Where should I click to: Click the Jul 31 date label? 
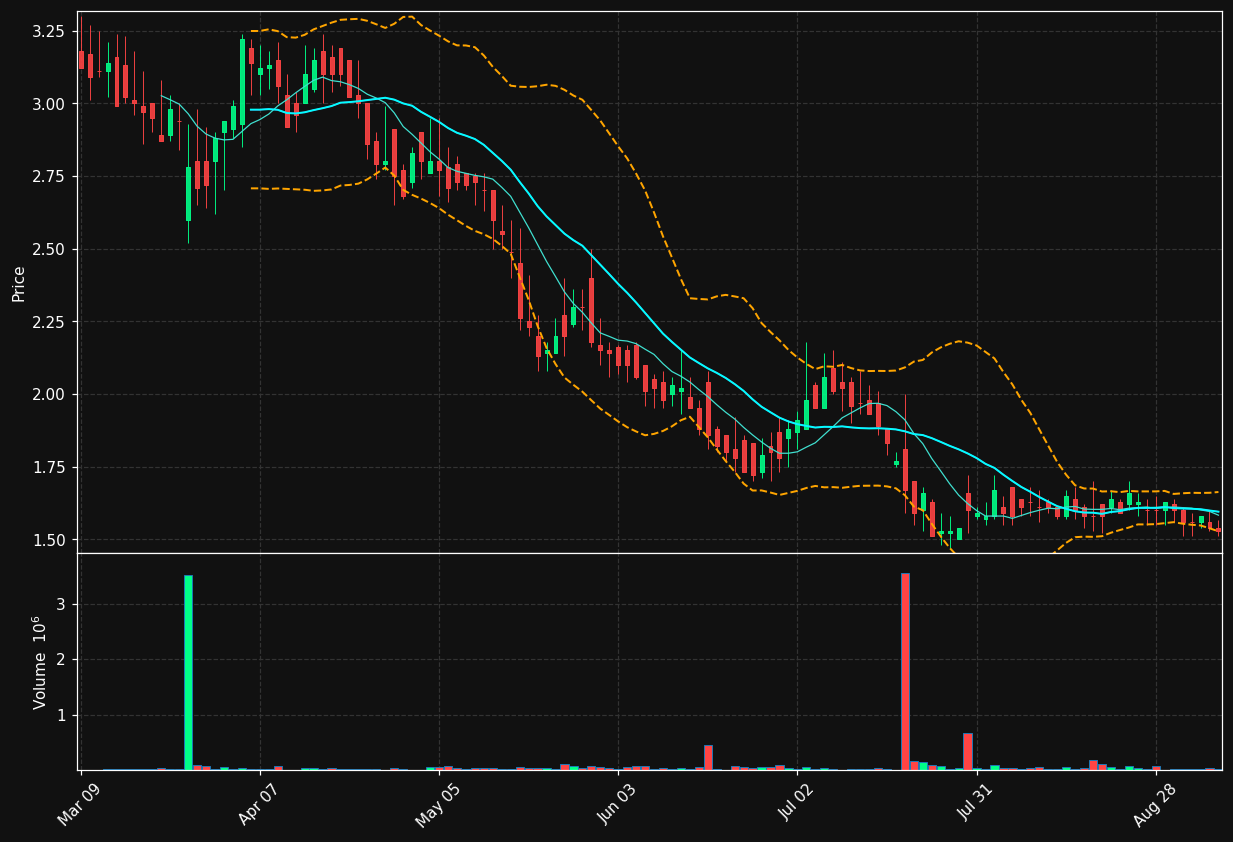(x=974, y=803)
